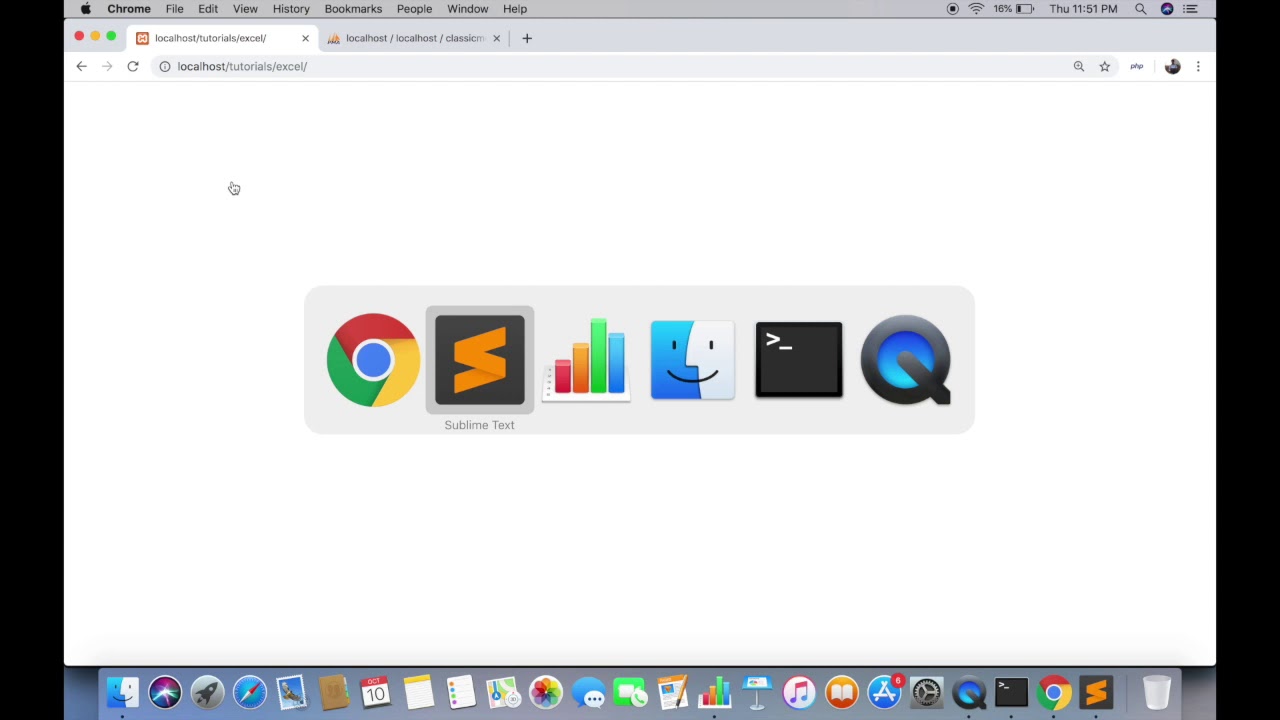Launch Maps from the Dock
Viewport: 1280px width, 720px height.
503,692
